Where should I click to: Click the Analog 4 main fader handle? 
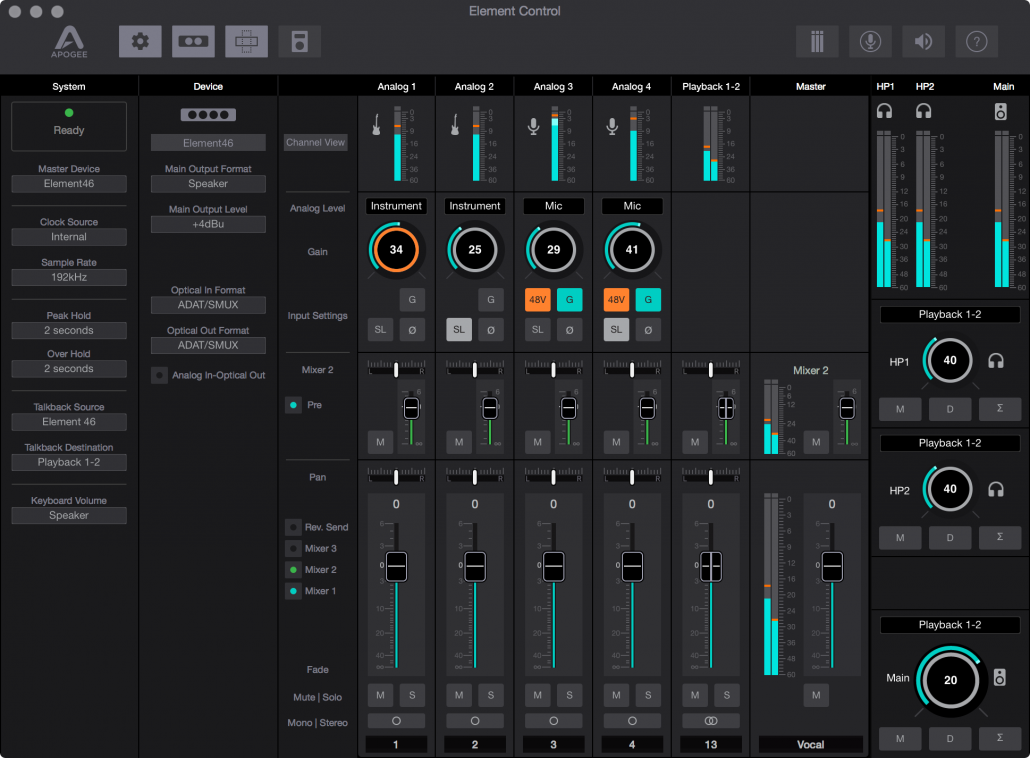pos(632,566)
